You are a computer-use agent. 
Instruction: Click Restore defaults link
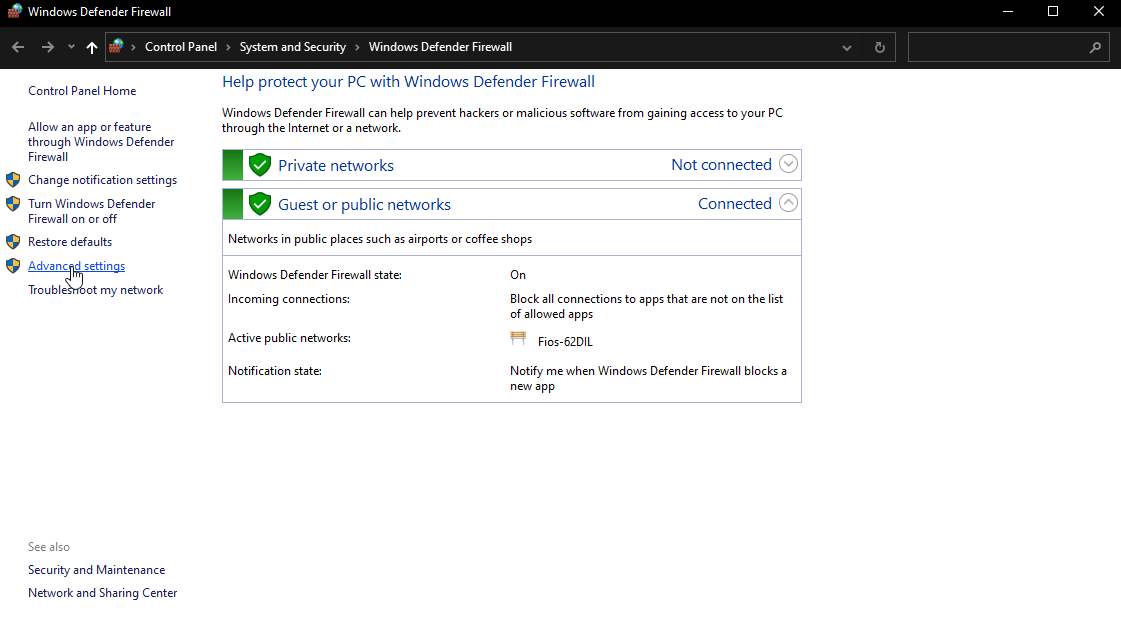[x=70, y=242]
